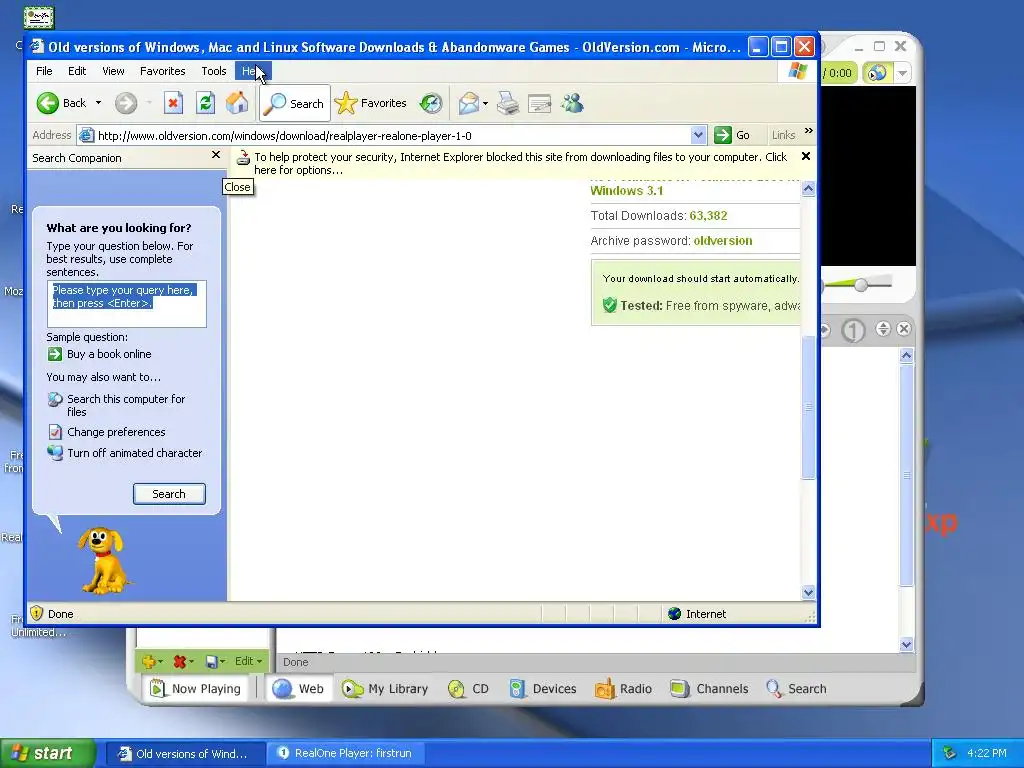Image resolution: width=1024 pixels, height=768 pixels.
Task: Adjust the RealOne volume slider
Action: click(x=861, y=284)
